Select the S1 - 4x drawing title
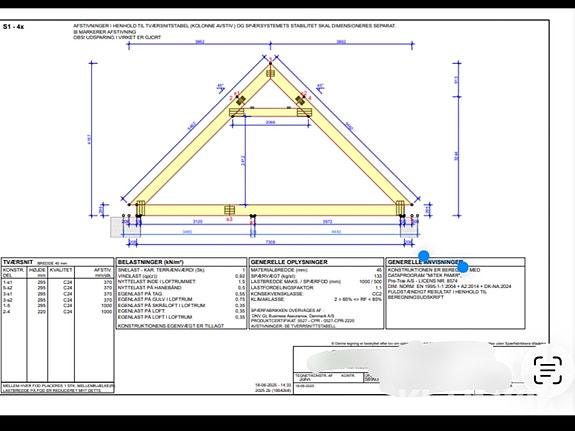This screenshot has width=575, height=431. tap(14, 27)
